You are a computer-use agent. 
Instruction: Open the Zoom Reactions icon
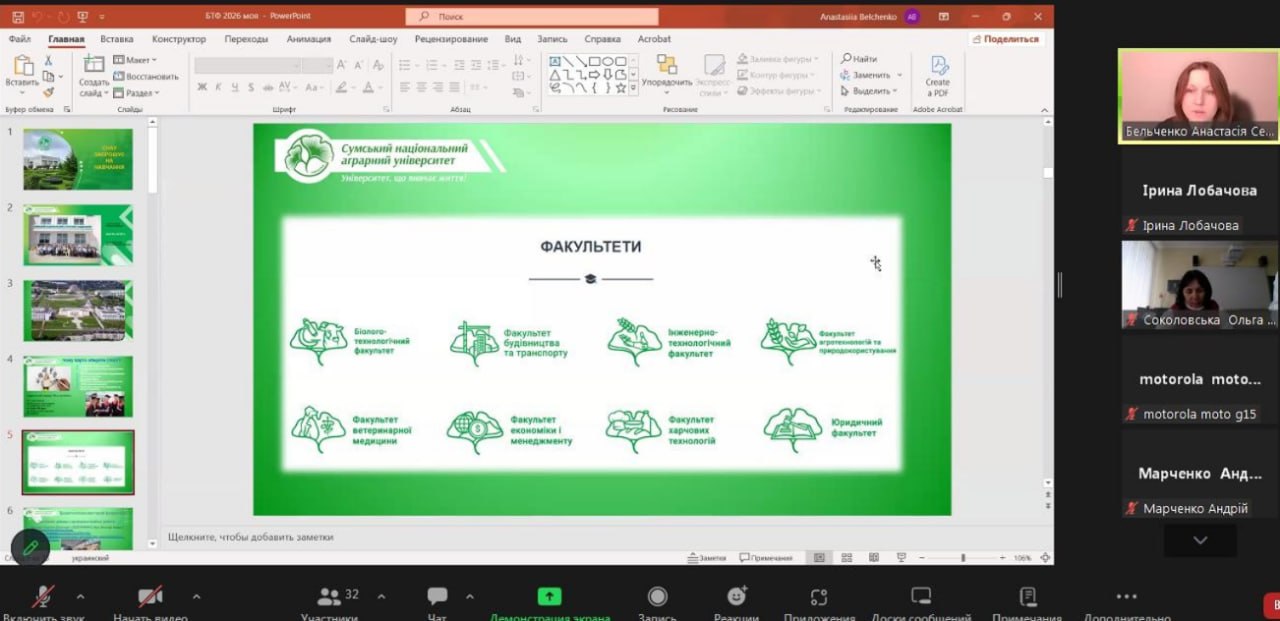coord(737,597)
